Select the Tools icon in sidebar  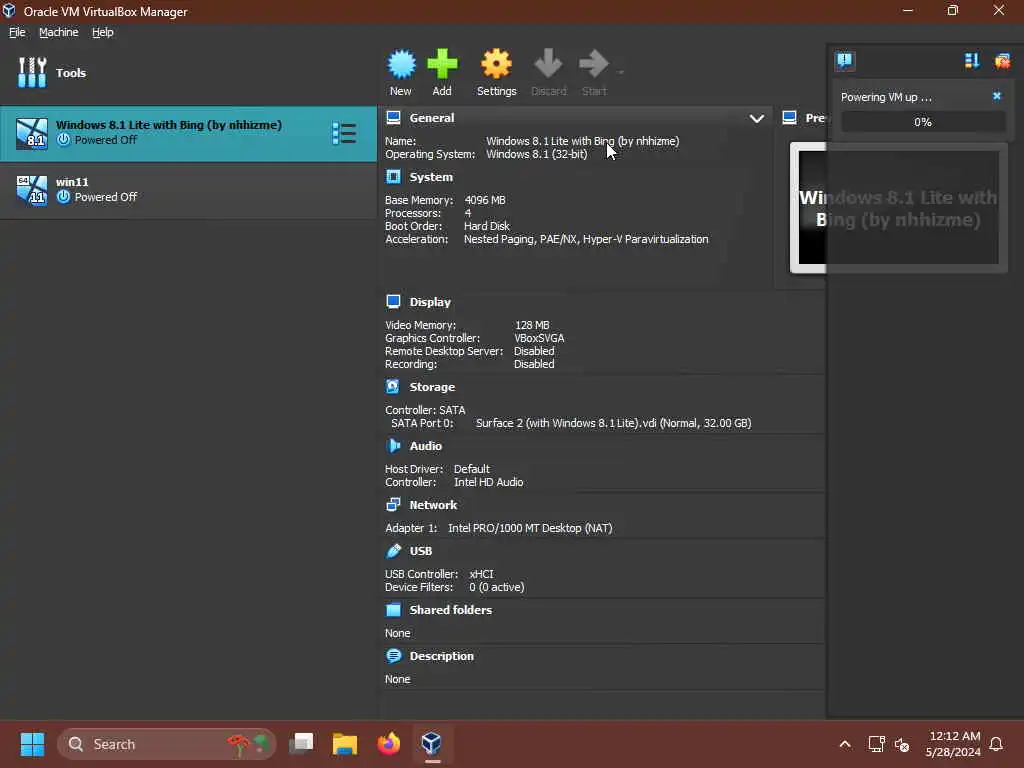pyautogui.click(x=32, y=72)
